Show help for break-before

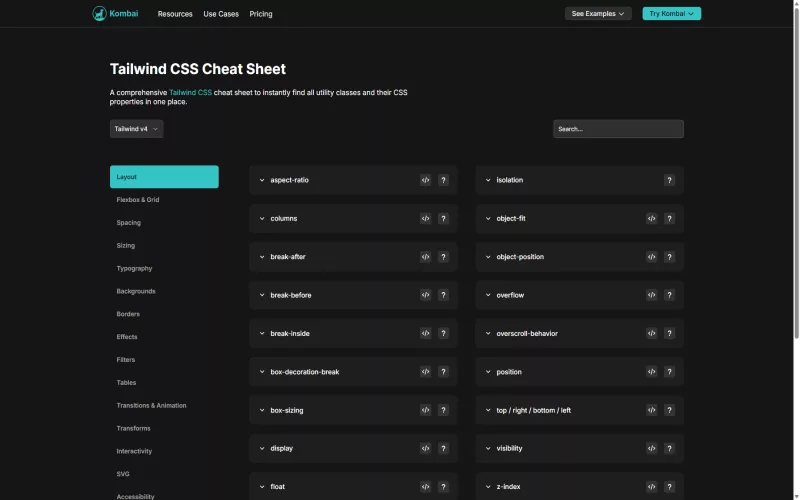point(443,295)
